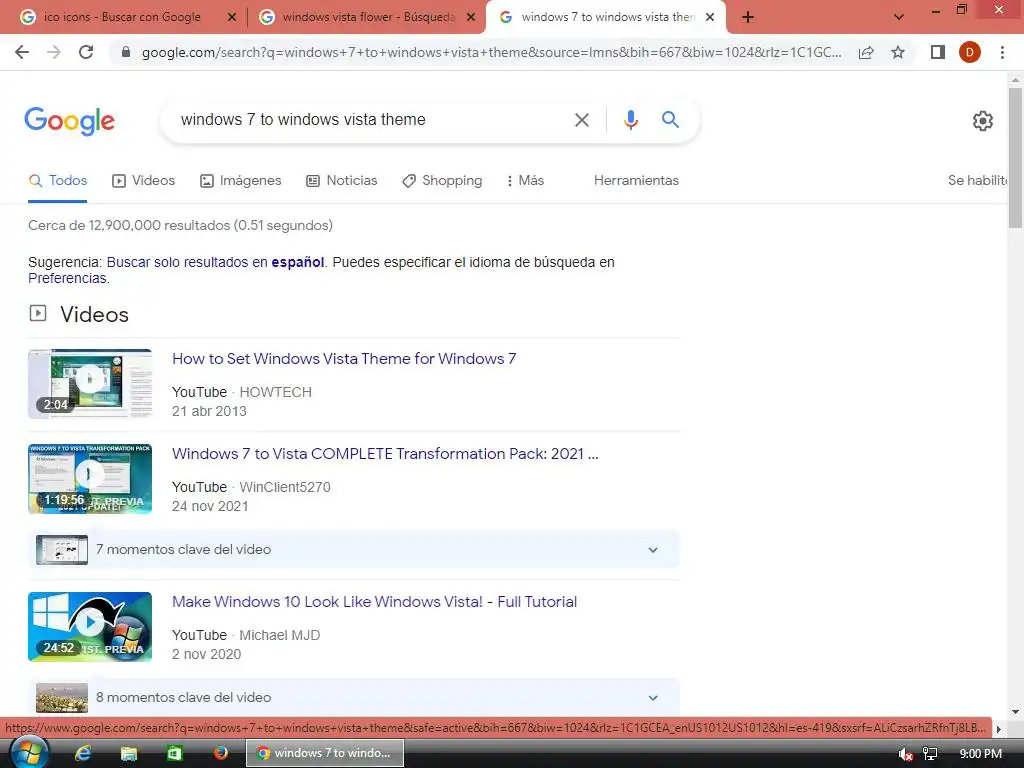Click the network tray icon
The height and width of the screenshot is (768, 1024).
click(x=930, y=754)
